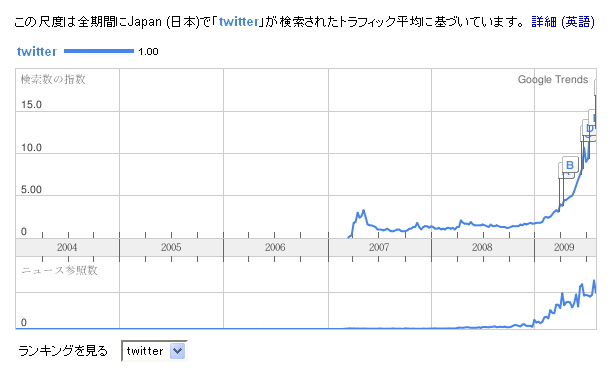The height and width of the screenshot is (375, 613).
Task: Click the 検索数の指数 axis title
Action: coord(53,79)
